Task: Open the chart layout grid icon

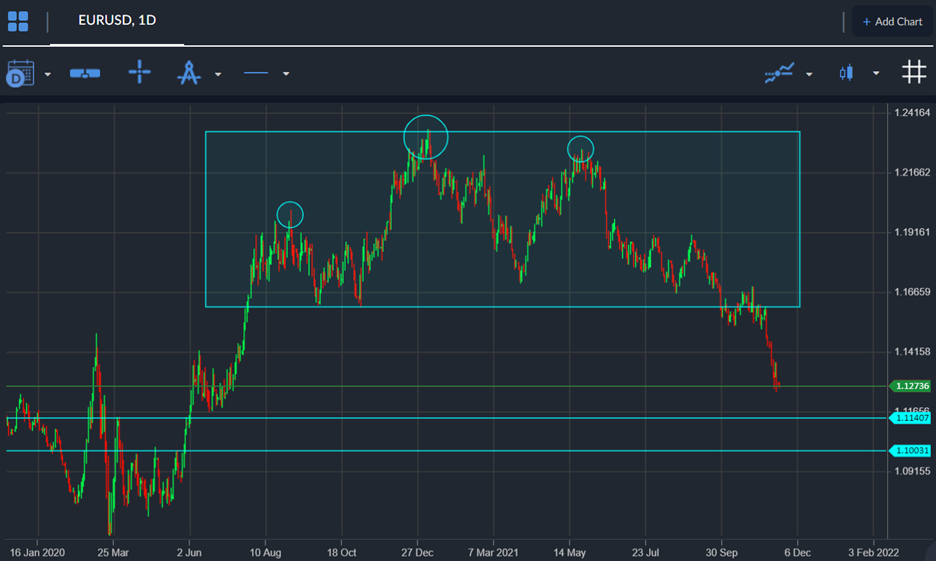Action: point(18,21)
